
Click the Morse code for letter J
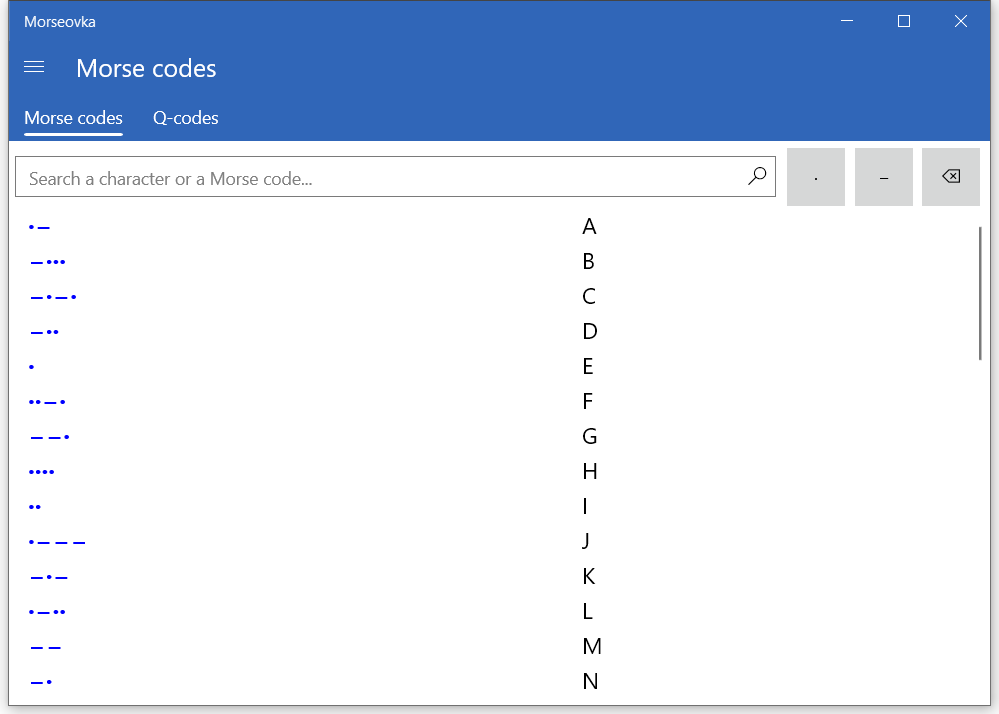point(58,542)
